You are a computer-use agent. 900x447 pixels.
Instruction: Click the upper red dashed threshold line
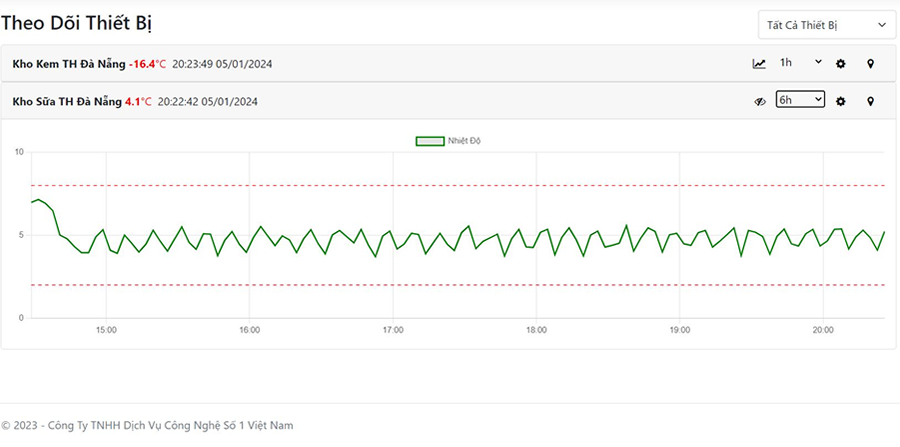[x=457, y=185]
